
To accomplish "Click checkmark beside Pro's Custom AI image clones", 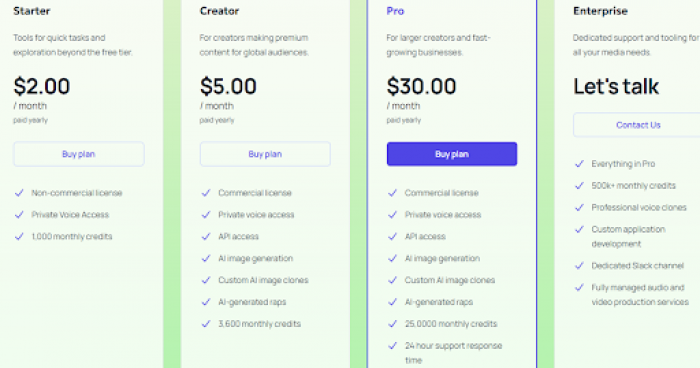I will pos(392,280).
